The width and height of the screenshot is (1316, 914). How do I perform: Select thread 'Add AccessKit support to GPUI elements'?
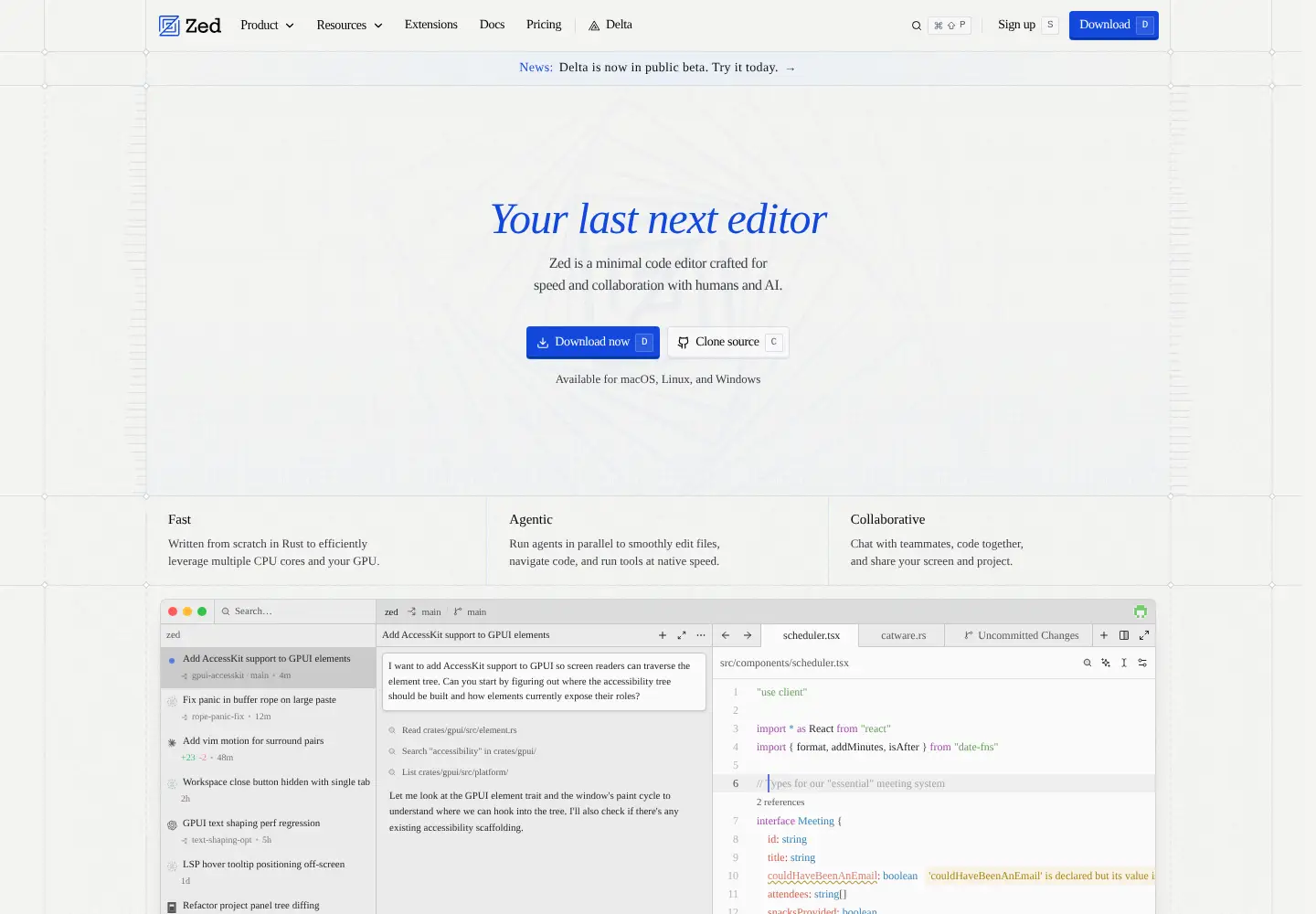point(269,667)
